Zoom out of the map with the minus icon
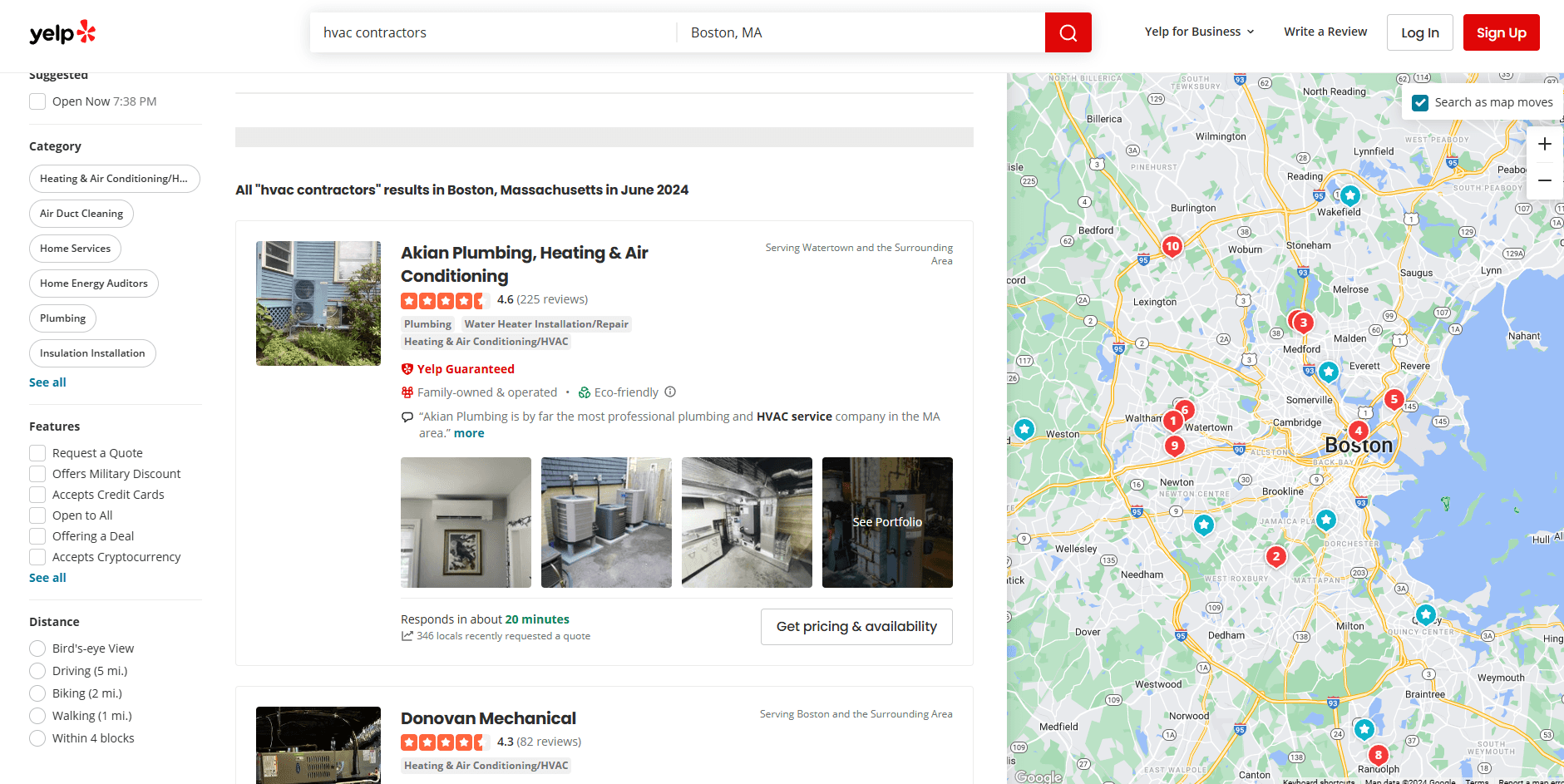 1544,180
